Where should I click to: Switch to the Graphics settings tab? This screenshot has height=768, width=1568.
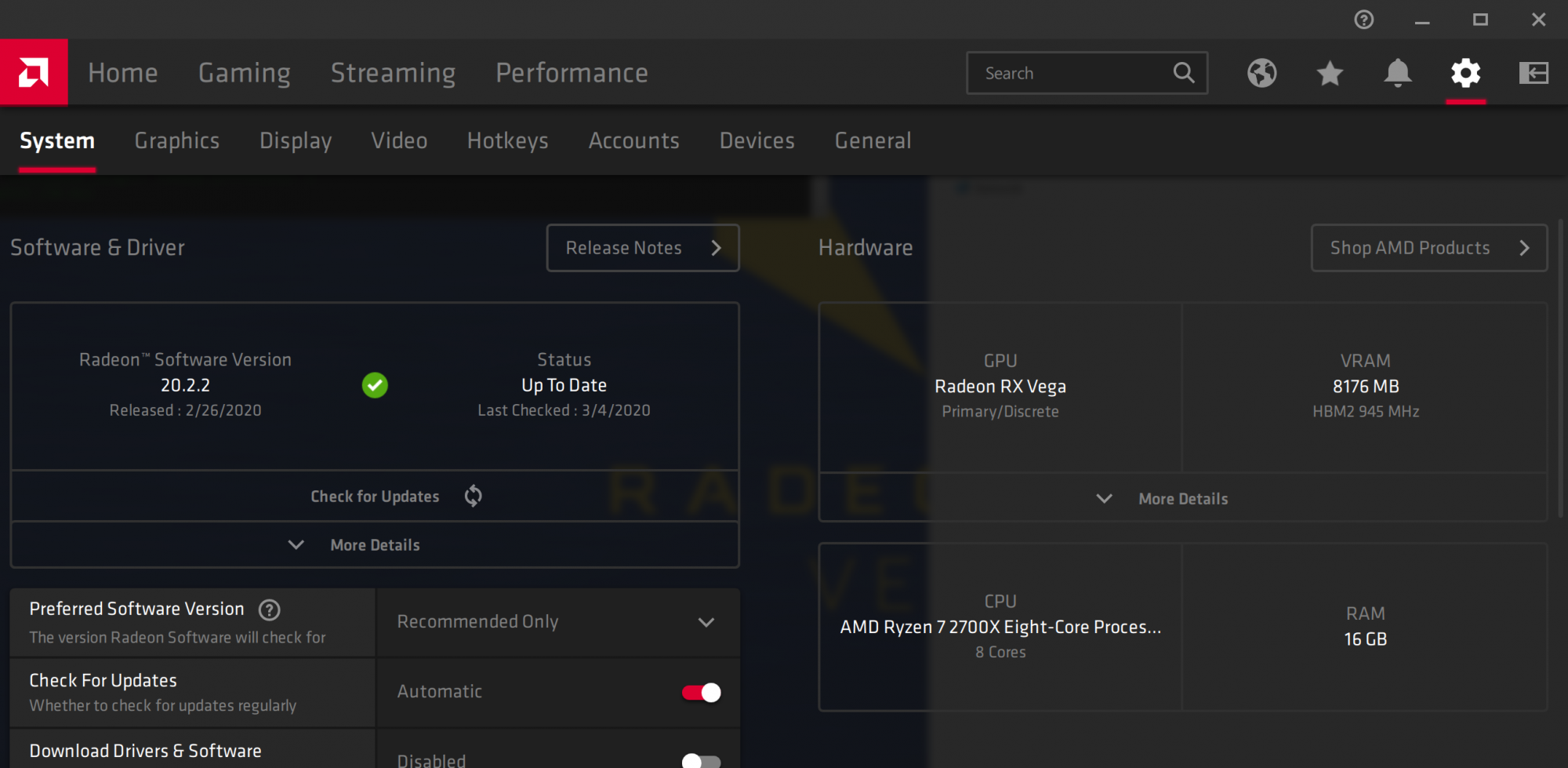click(x=176, y=140)
